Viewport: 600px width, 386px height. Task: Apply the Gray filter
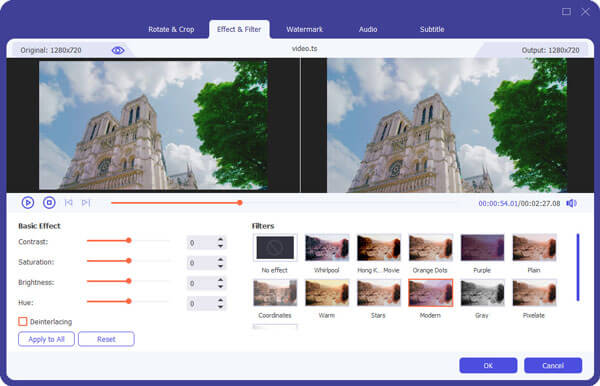[x=482, y=293]
